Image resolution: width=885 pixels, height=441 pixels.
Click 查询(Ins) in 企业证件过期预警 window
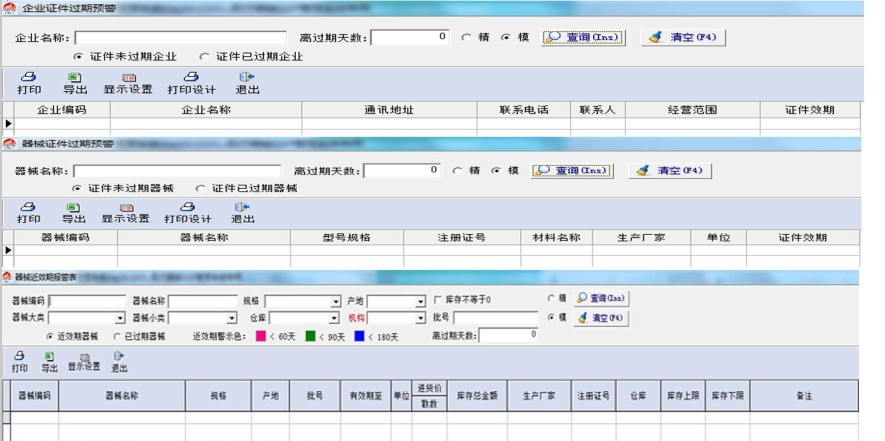pyautogui.click(x=584, y=37)
